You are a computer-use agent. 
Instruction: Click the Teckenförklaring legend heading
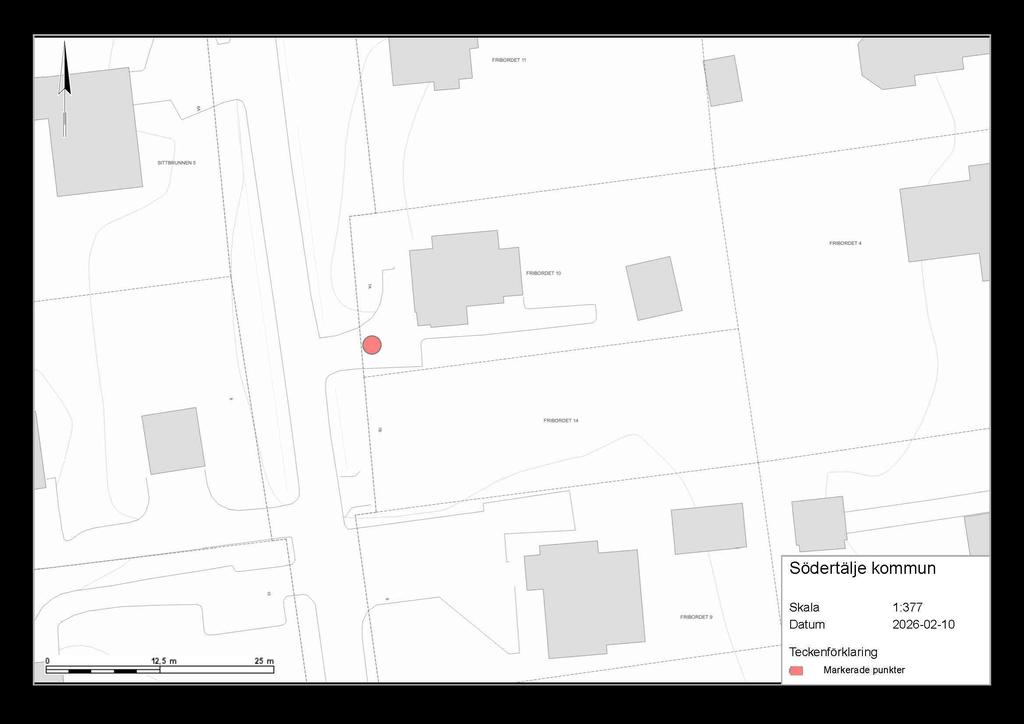pyautogui.click(x=833, y=652)
